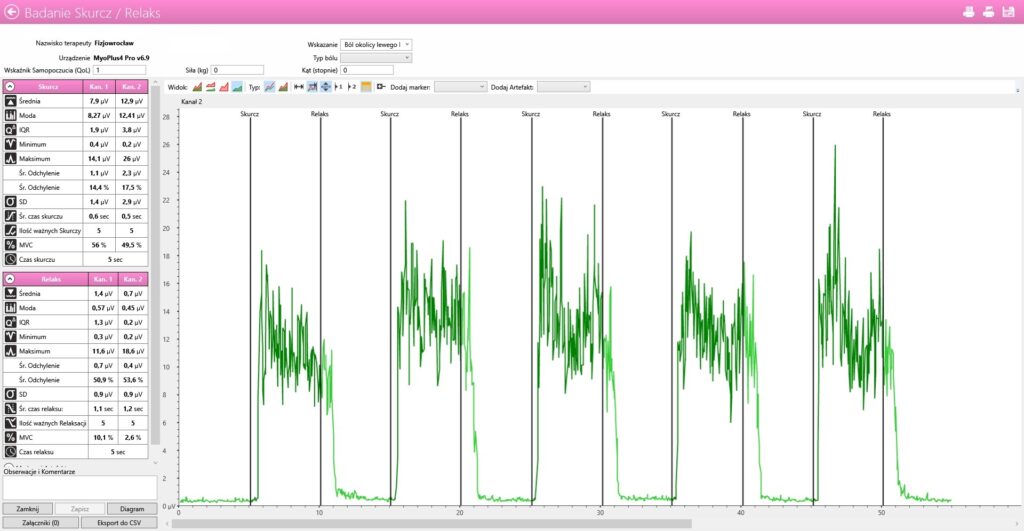Screen dimensions: 1024x531
Task: Toggle channel 1 marker button
Action: tap(339, 87)
